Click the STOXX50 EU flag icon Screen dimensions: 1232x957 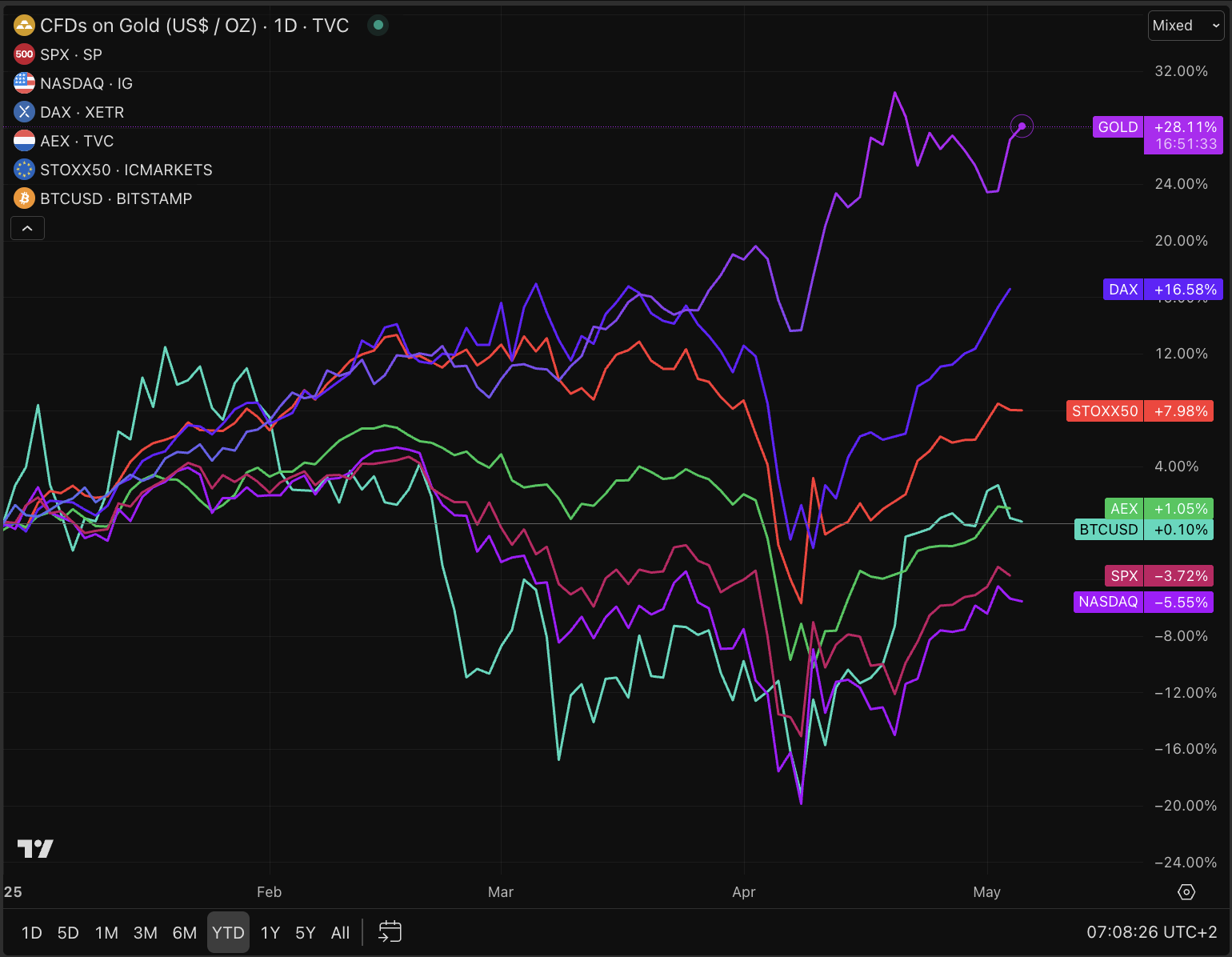click(25, 170)
